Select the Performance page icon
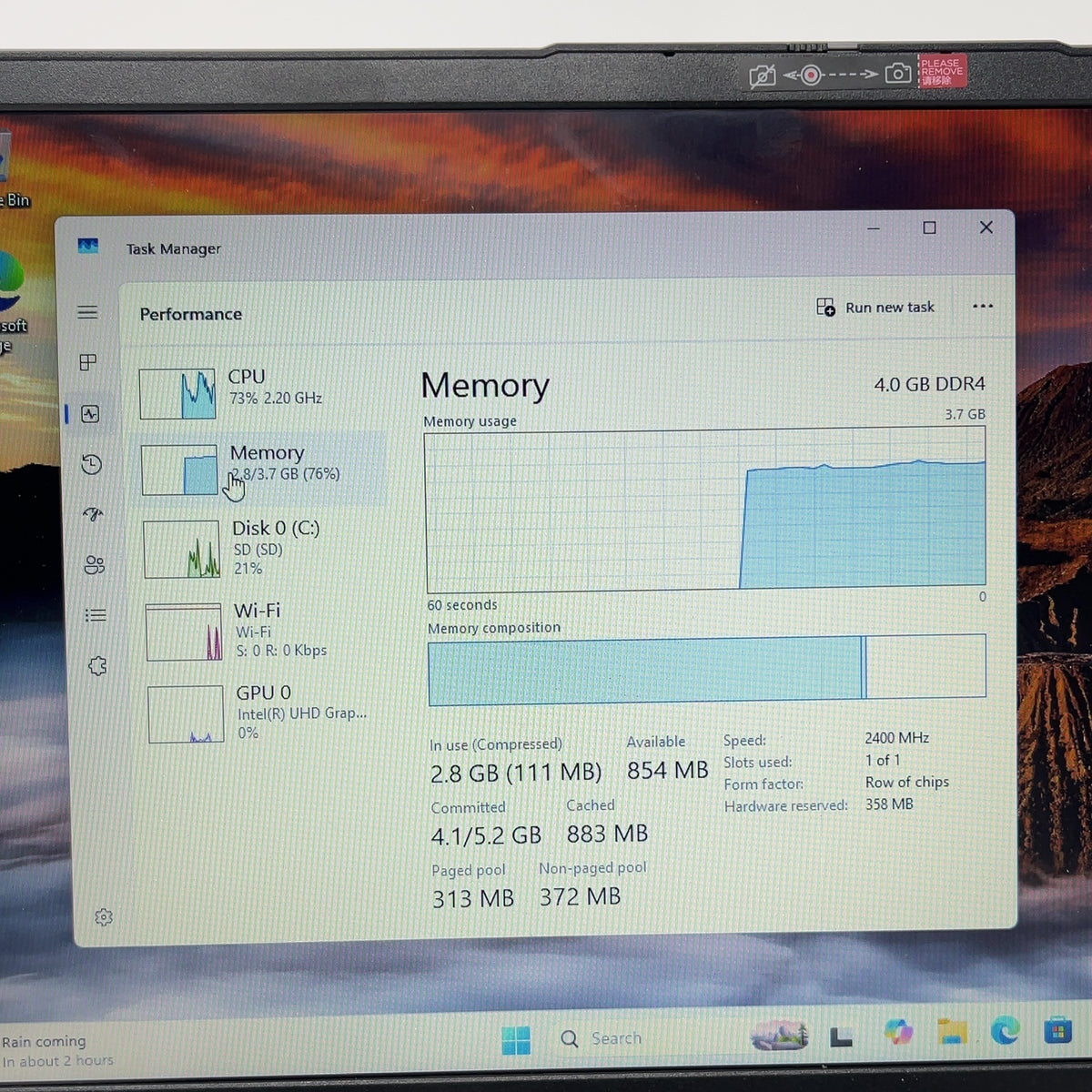 [90, 414]
